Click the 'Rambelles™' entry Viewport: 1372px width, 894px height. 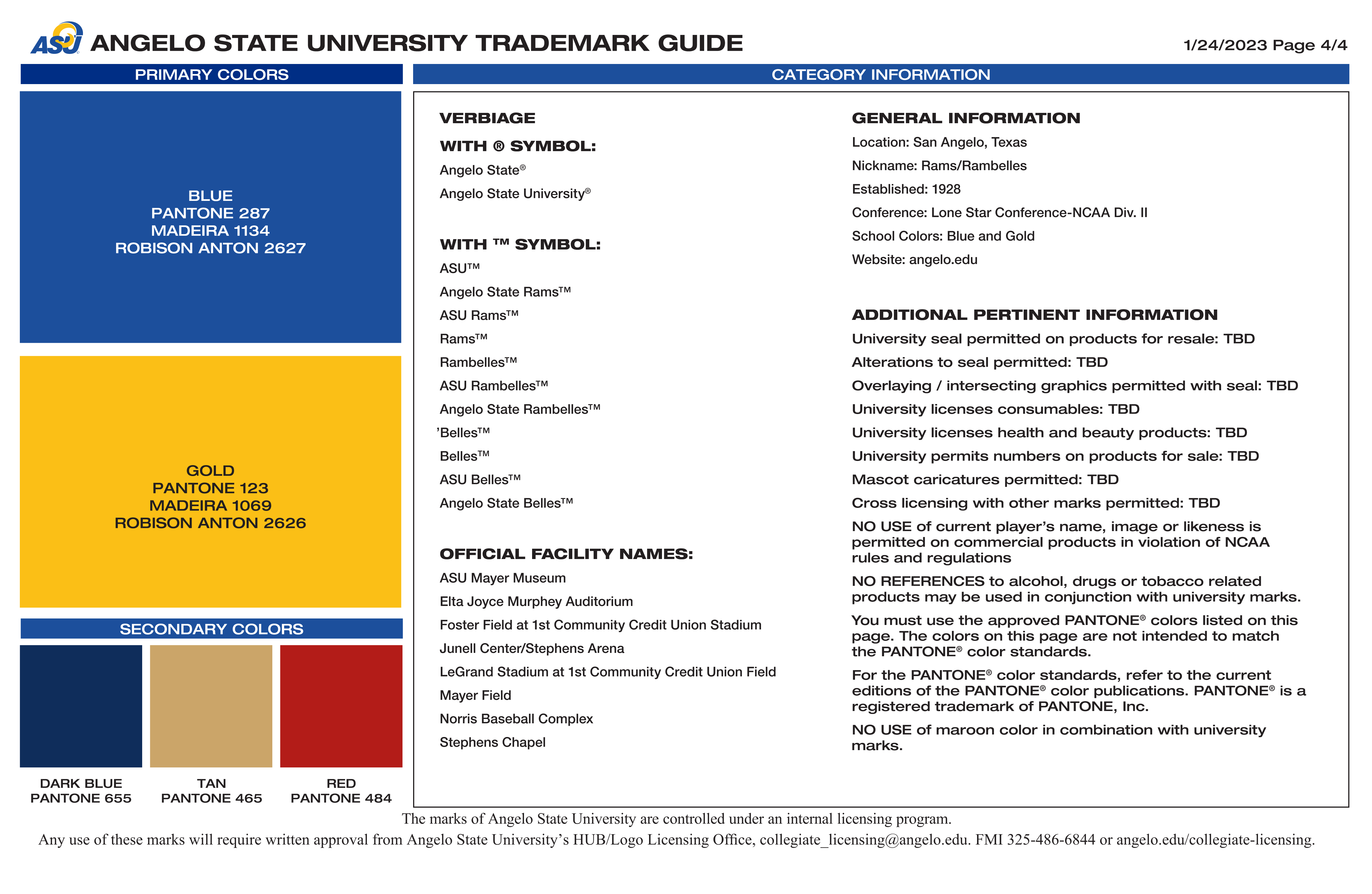point(478,362)
